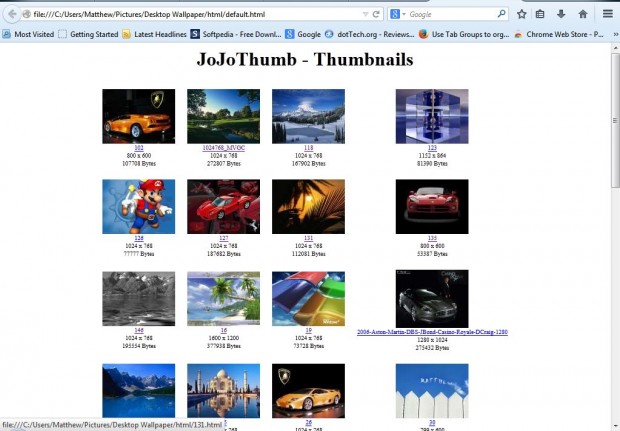The height and width of the screenshot is (431, 620).
Task: Open the Google bookmark in toolbar
Action: [303, 34]
